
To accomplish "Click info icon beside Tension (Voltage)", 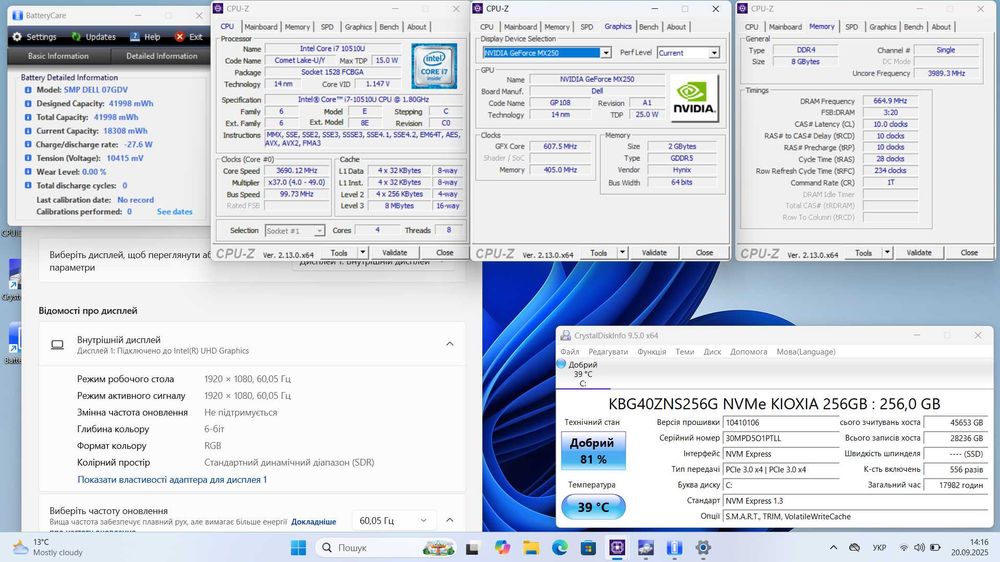I will coord(28,158).
